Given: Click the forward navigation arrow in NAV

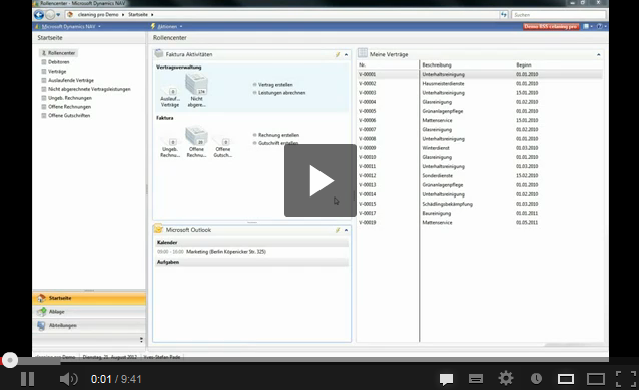Looking at the screenshot, I should (x=50, y=15).
